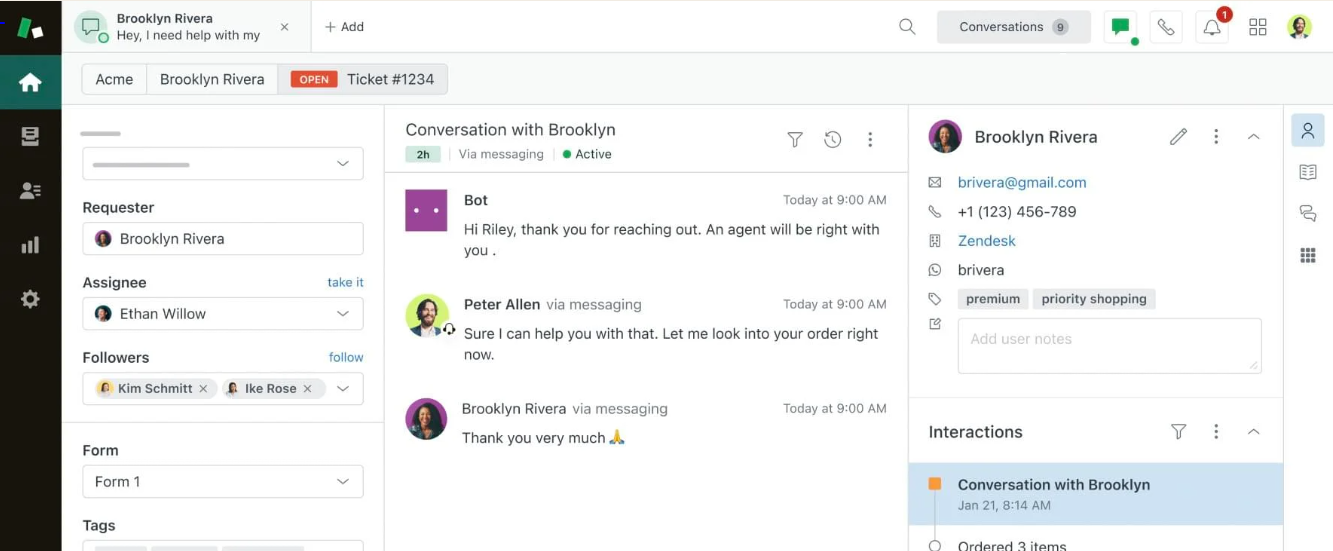Close the Brooklyn Rivera tab
Viewport: 1333px width, 551px height.
[x=285, y=27]
